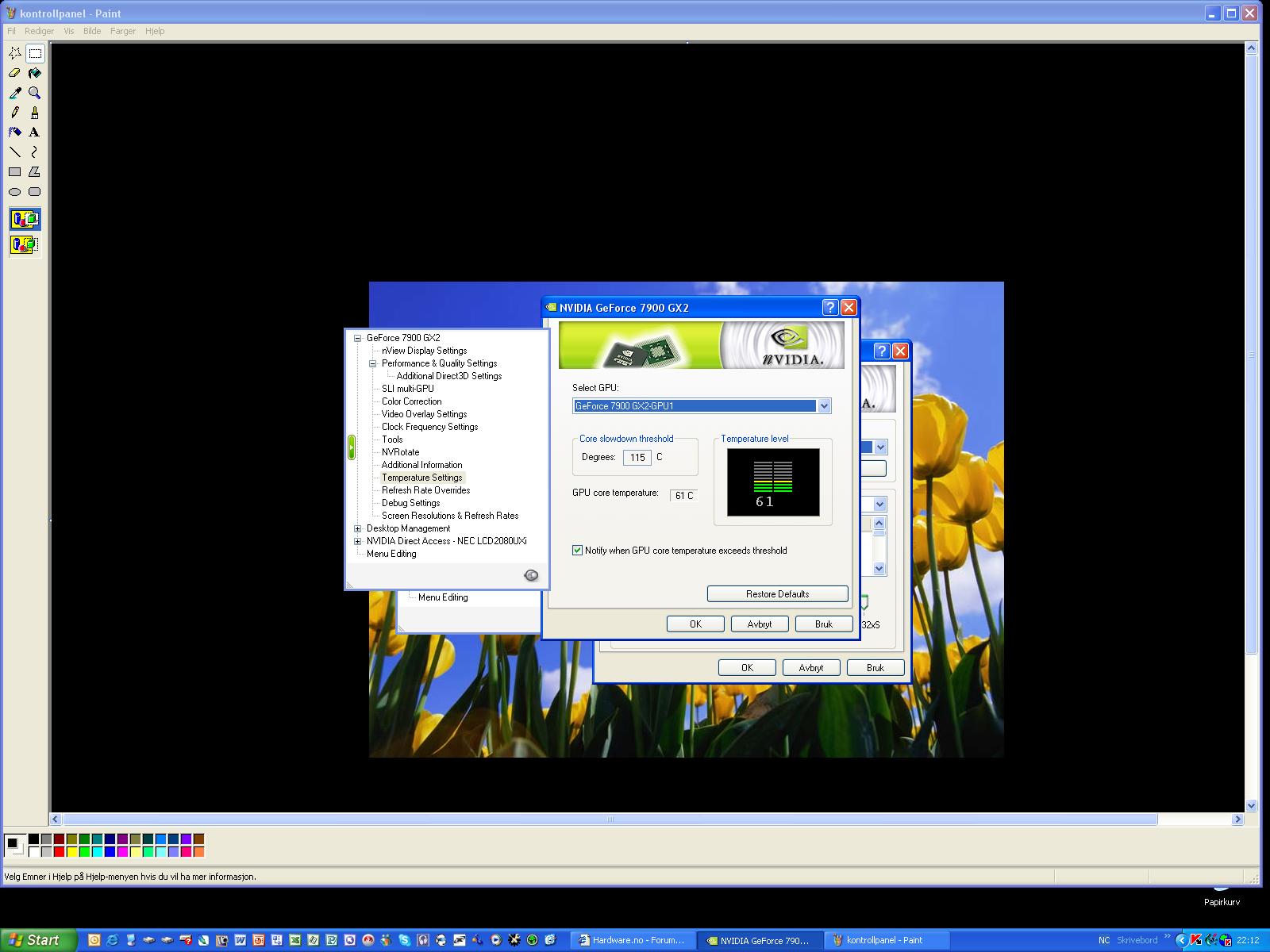
Task: Switch to NVIDIA GeForce taskbar window
Action: point(759,940)
